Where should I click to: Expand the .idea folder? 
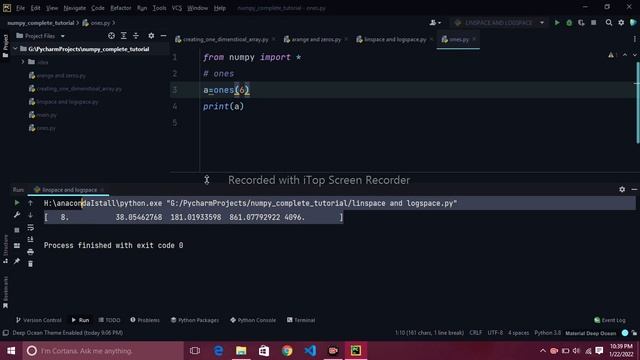tap(23, 62)
